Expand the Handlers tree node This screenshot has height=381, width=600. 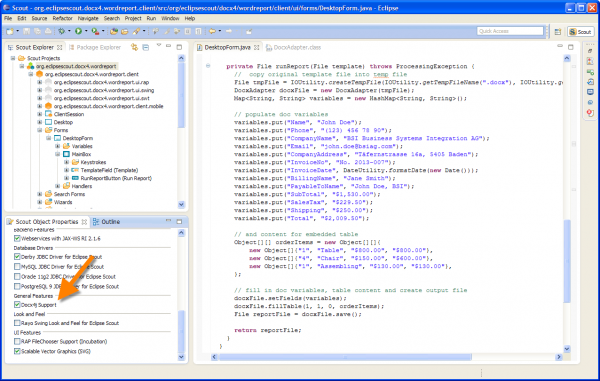(x=57, y=186)
